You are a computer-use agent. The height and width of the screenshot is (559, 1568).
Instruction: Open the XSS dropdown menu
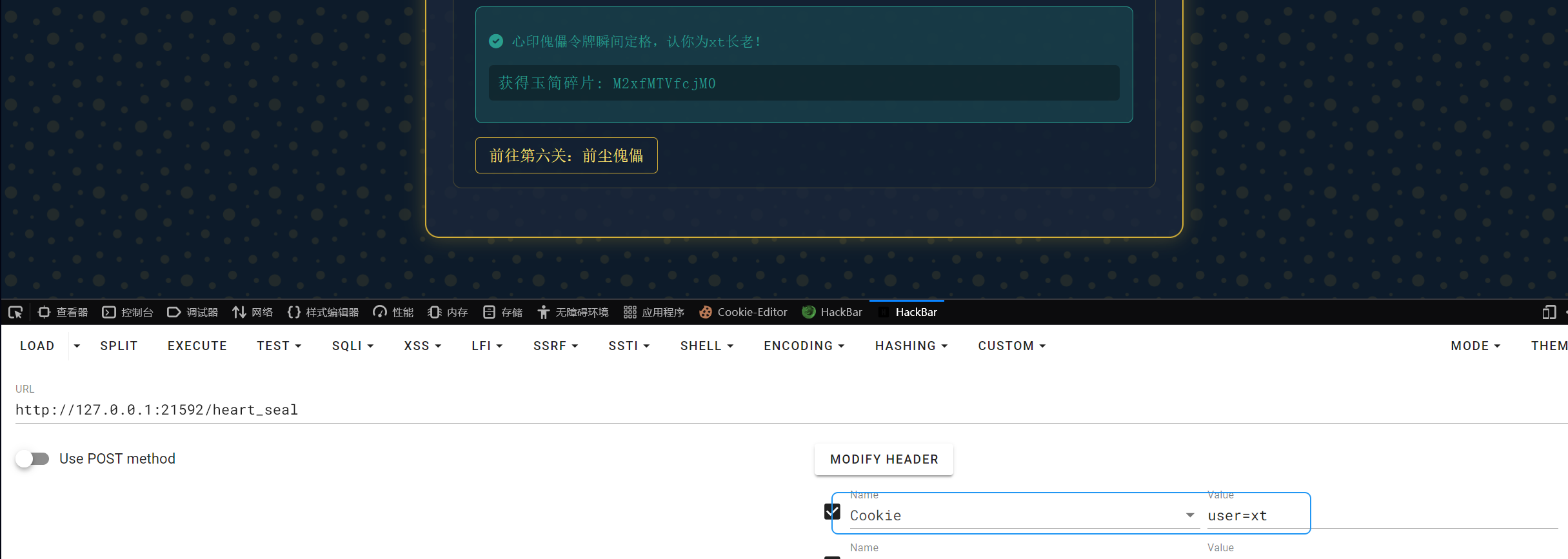coord(422,346)
